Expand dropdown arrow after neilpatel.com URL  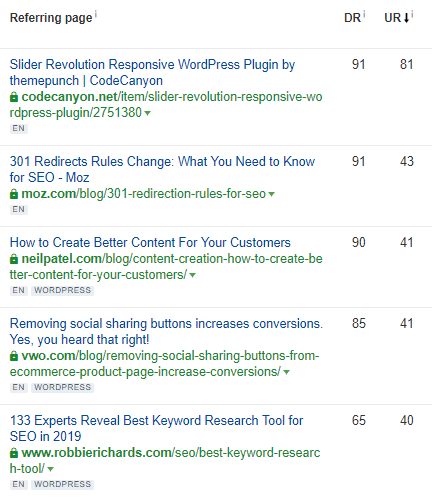pyautogui.click(x=192, y=275)
